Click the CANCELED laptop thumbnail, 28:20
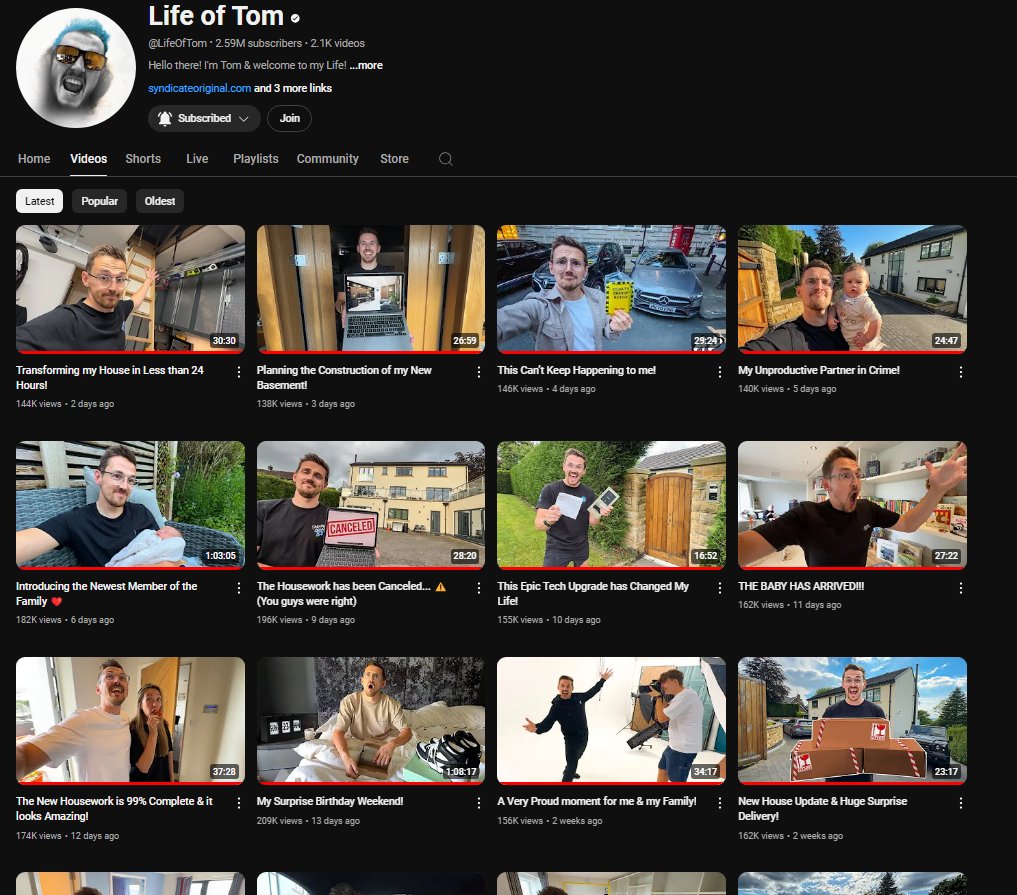The width and height of the screenshot is (1017, 895). 370,505
